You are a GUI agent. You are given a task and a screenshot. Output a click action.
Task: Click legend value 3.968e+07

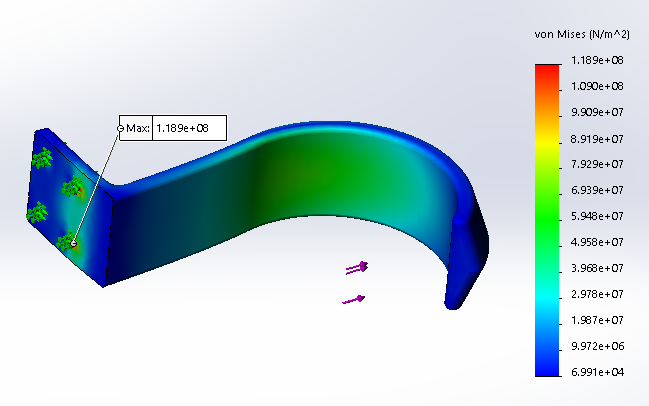[597, 268]
